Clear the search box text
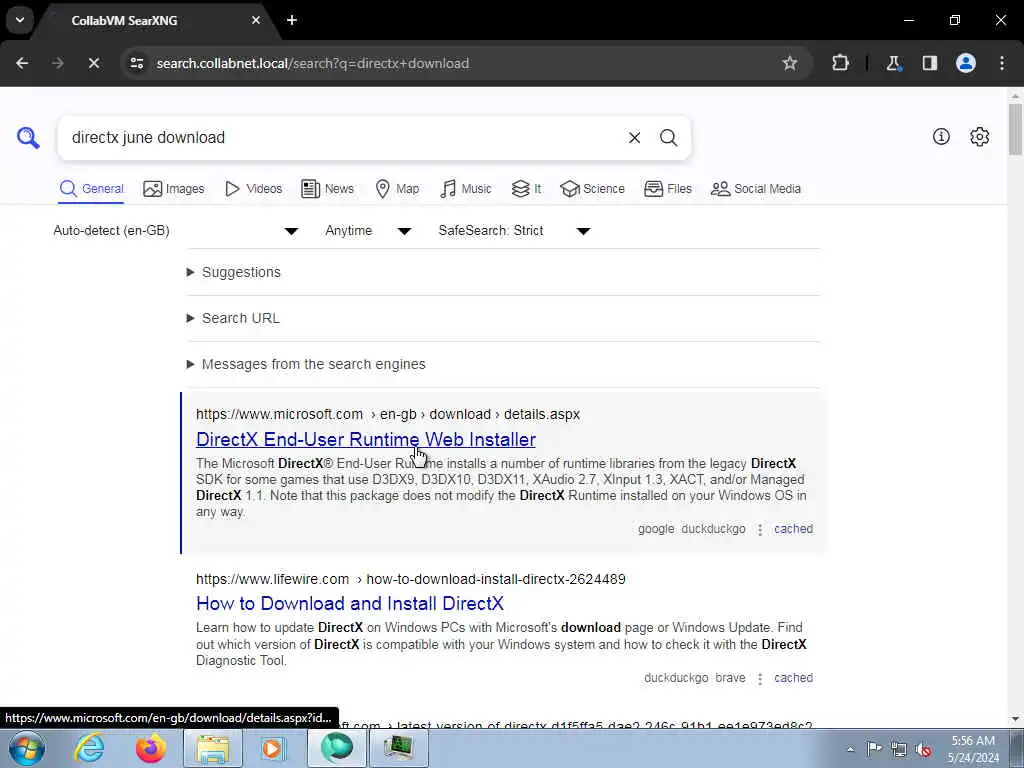1024x768 pixels. point(634,138)
